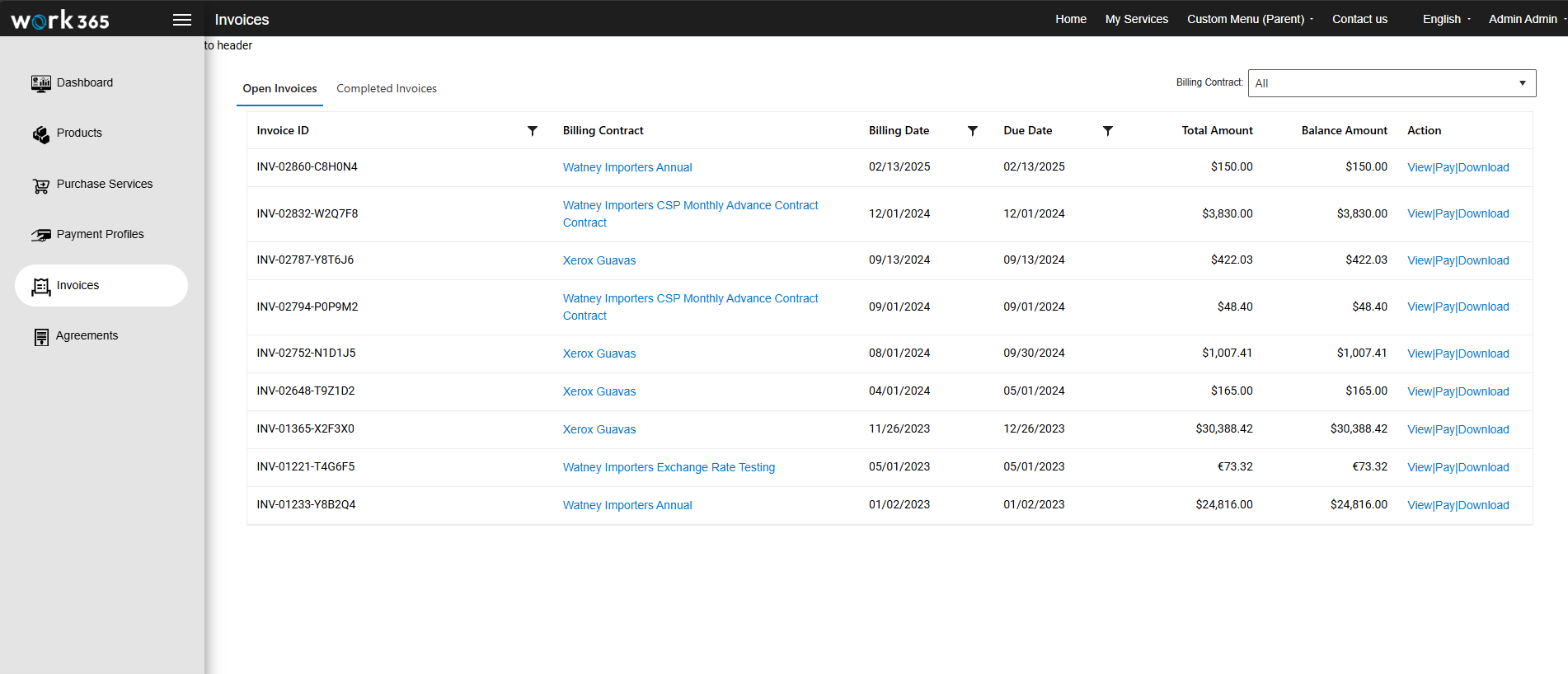Screen dimensions: 1568x674
Task: Open the Billing Date filter icon
Action: [x=973, y=131]
